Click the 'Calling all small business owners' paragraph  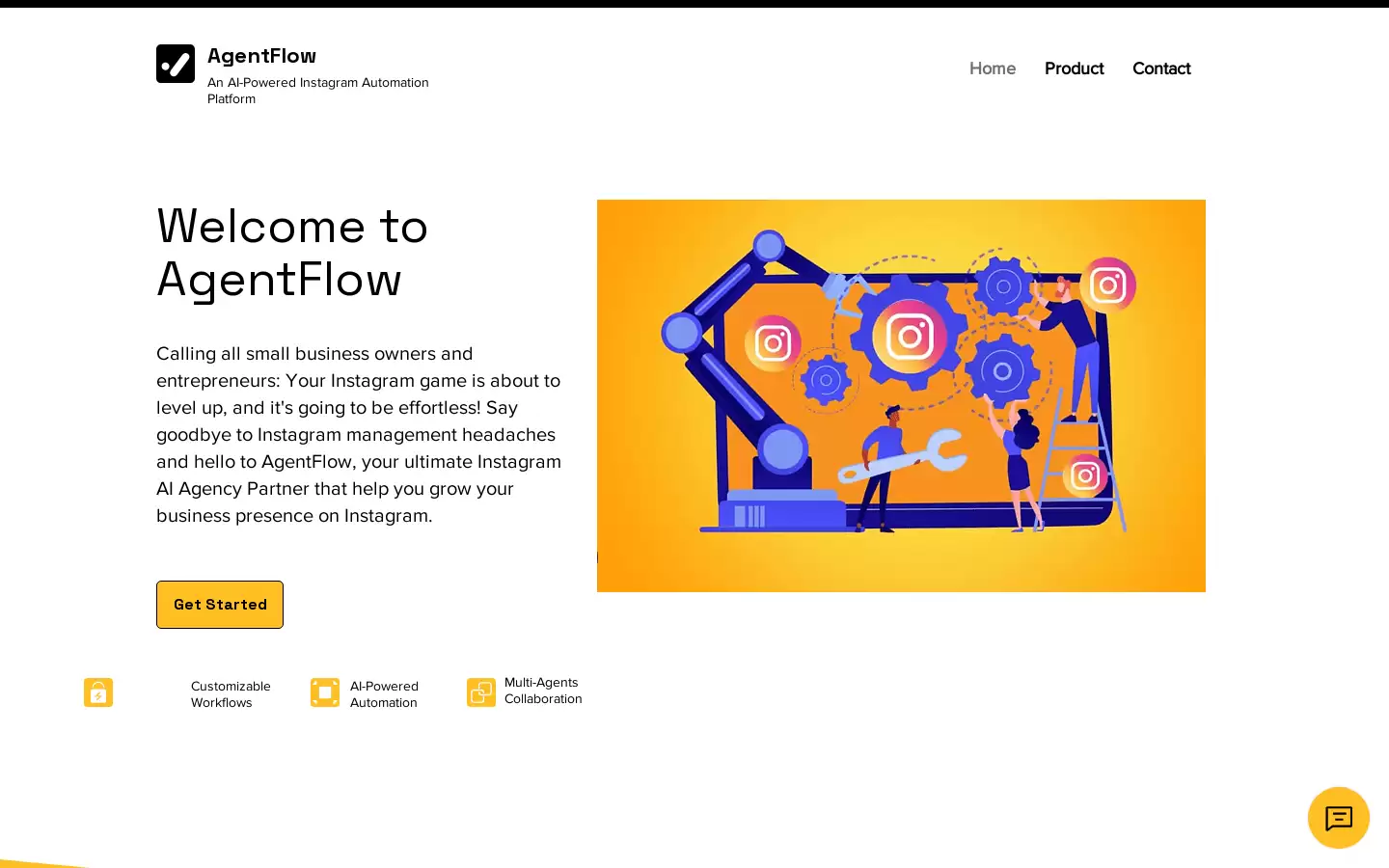pos(359,435)
